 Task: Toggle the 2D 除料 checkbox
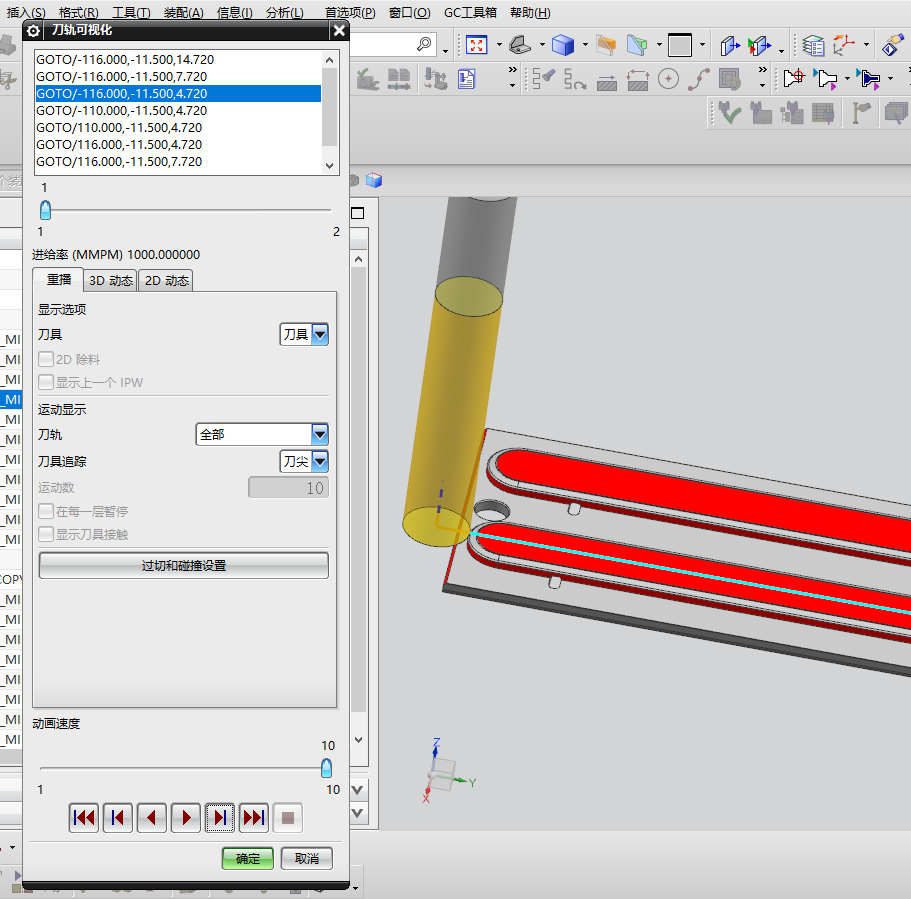pyautogui.click(x=46, y=359)
